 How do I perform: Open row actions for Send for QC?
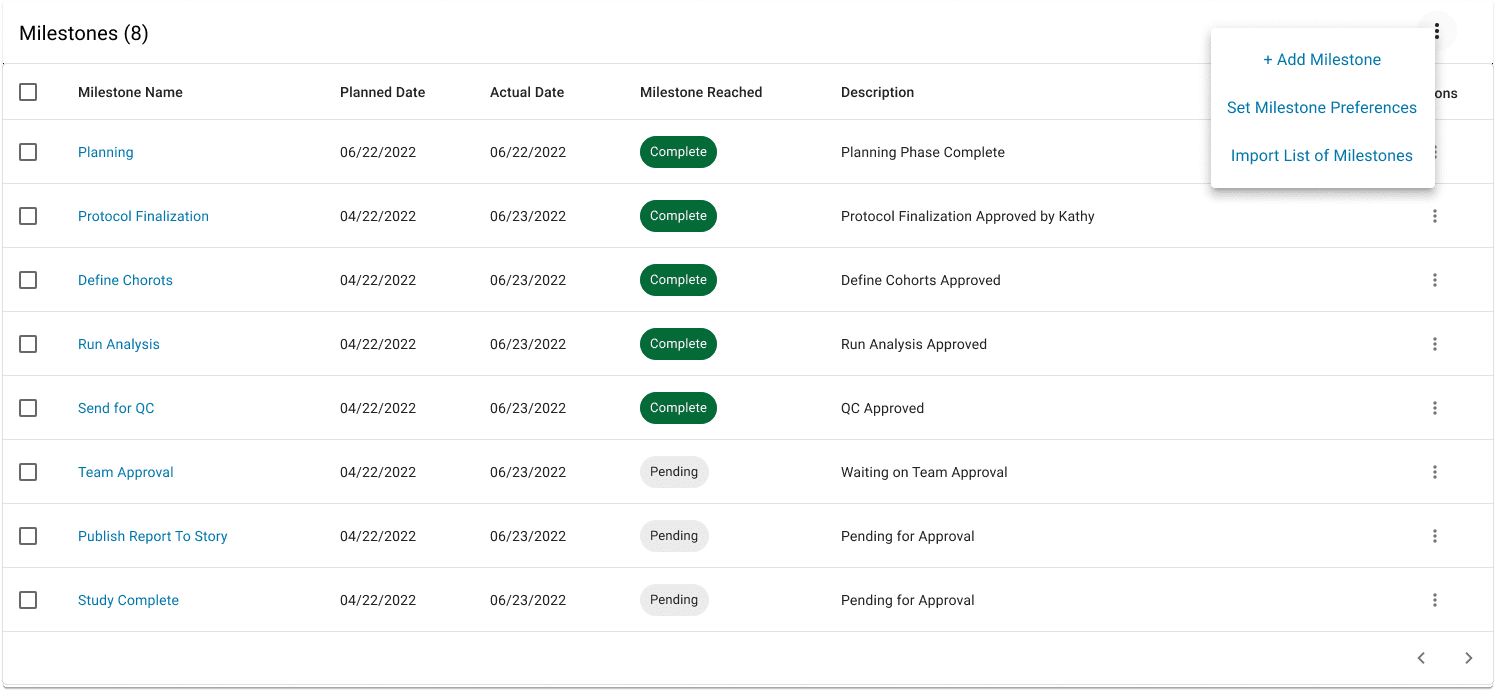(x=1435, y=408)
